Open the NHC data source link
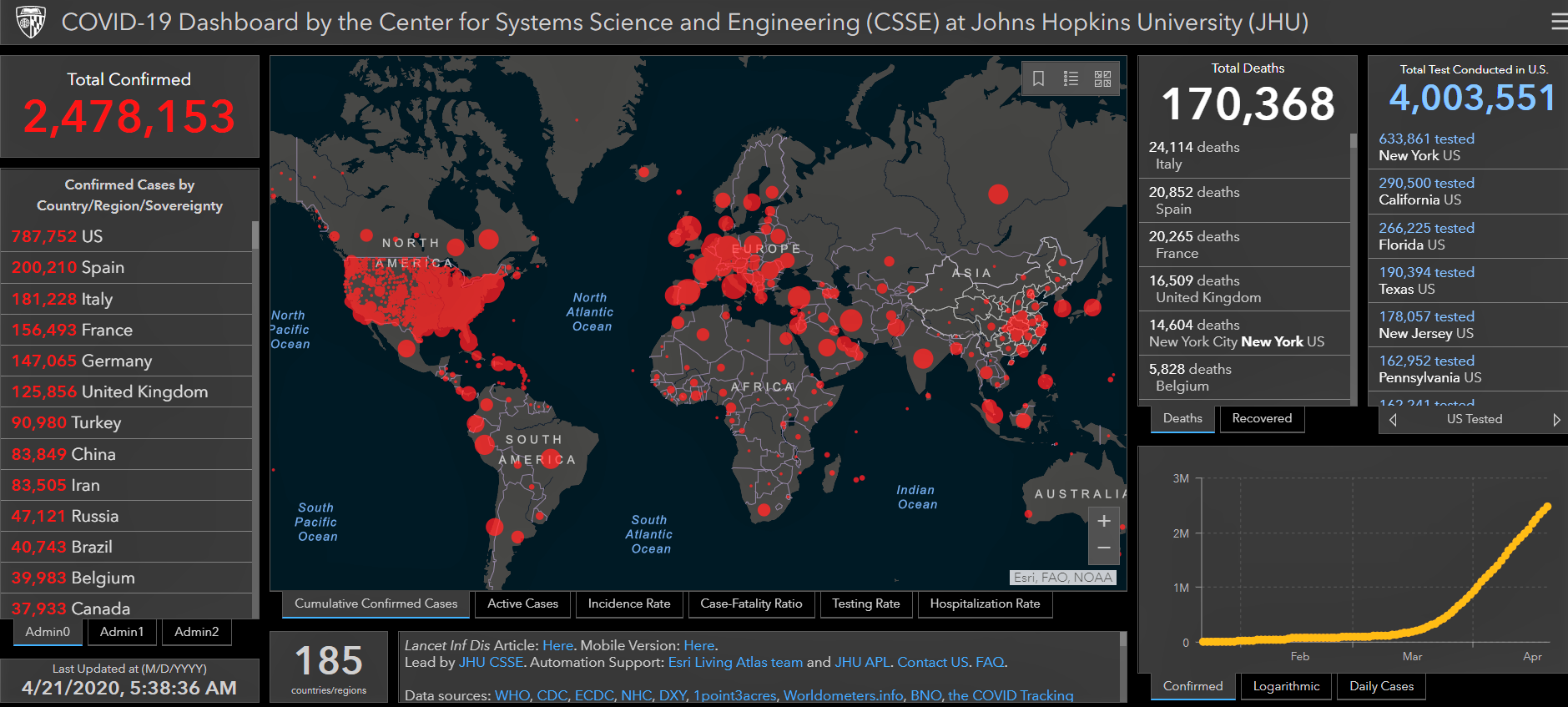Screen dimensions: 1568x707 coord(636,695)
